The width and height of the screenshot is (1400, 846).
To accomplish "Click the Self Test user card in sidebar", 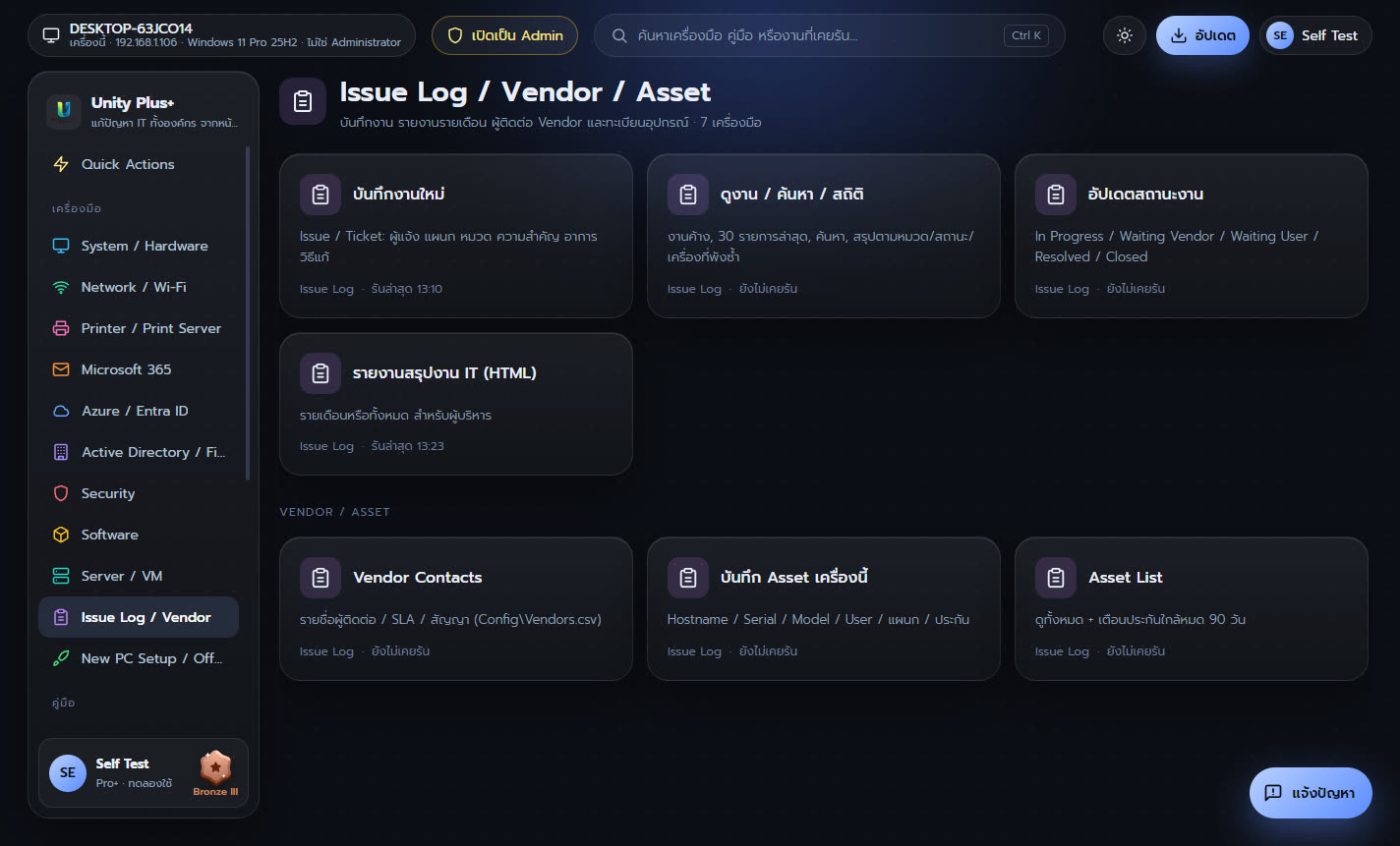I will tap(144, 772).
